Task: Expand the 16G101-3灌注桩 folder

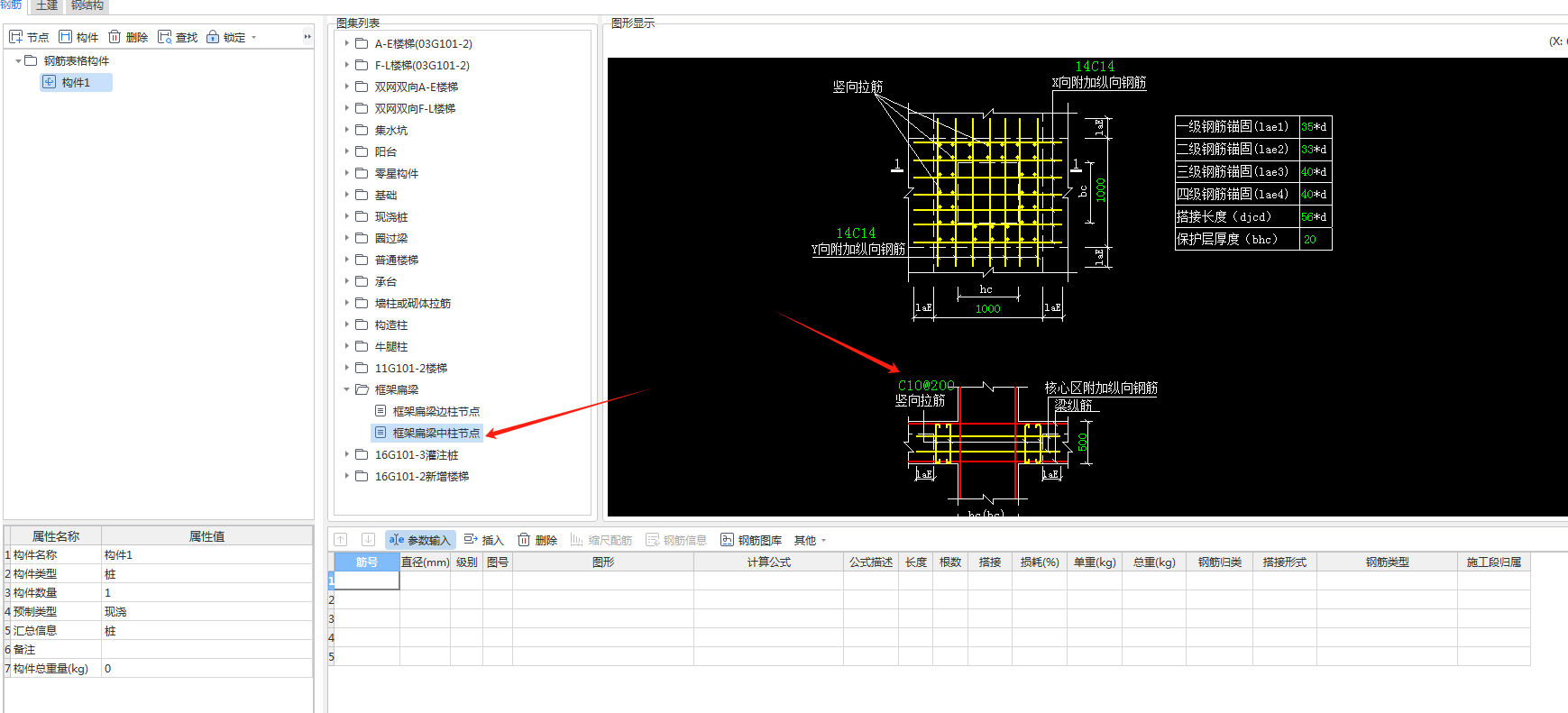Action: 346,454
